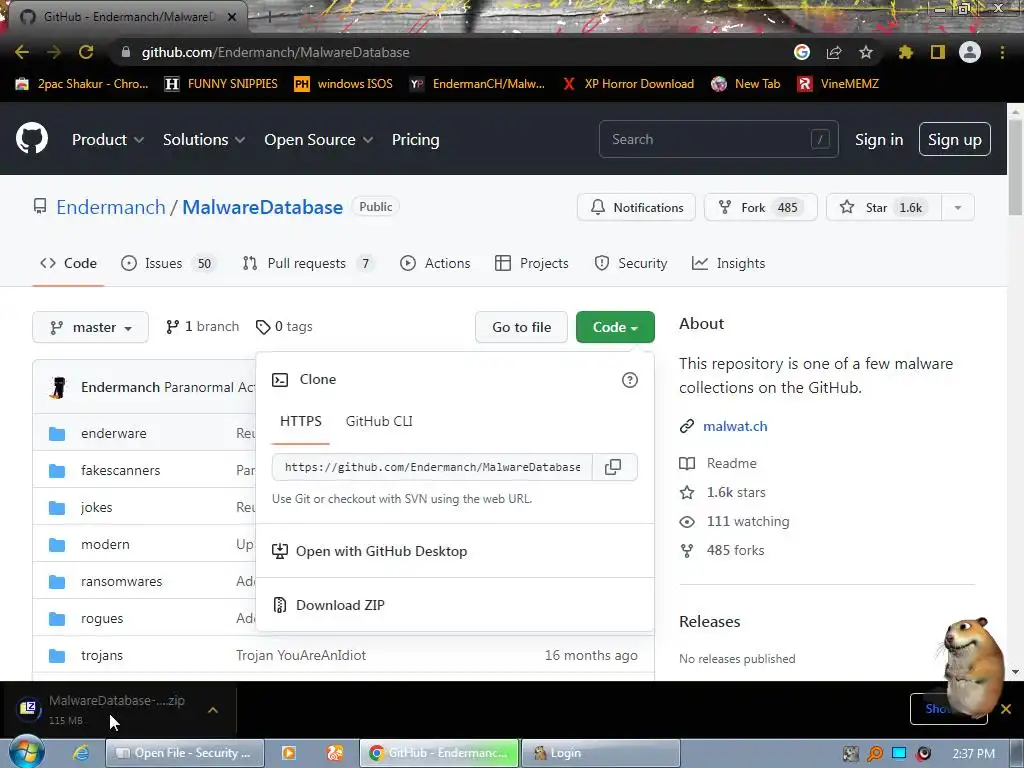Screen dimensions: 1024x768
Task: Open Chrome three-dot menu
Action: point(1002,52)
